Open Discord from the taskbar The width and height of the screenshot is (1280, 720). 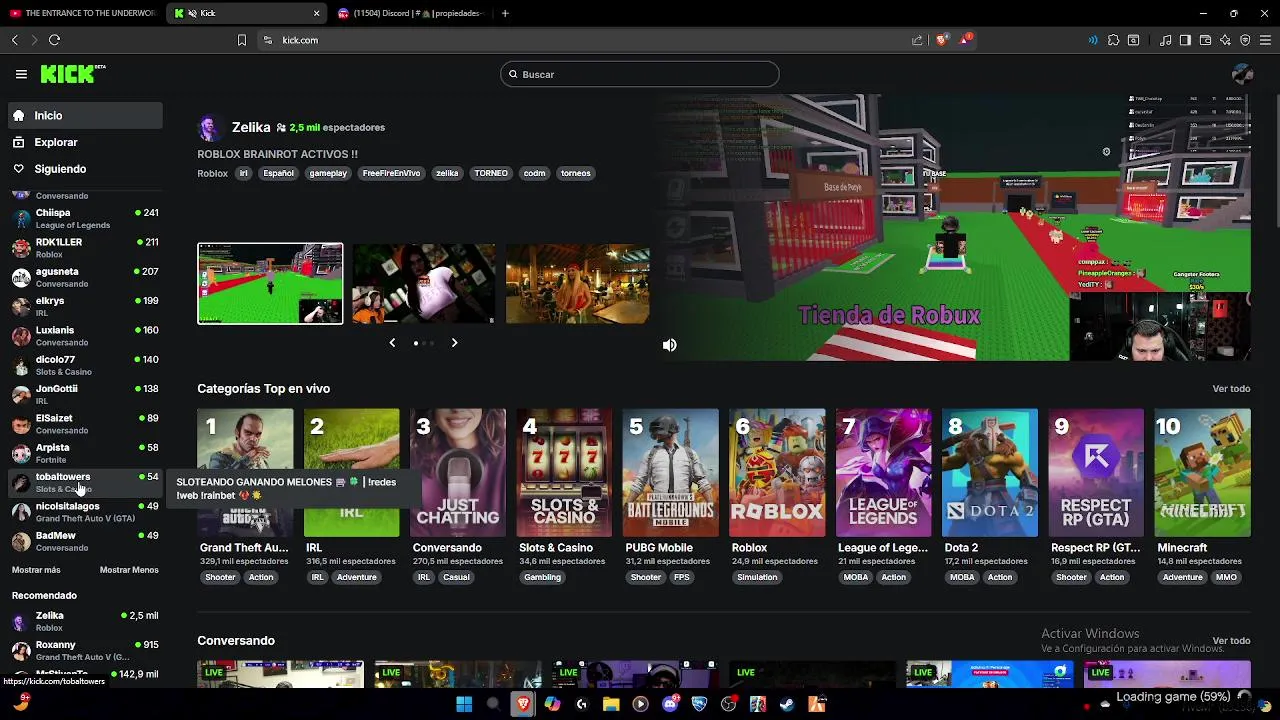point(670,704)
